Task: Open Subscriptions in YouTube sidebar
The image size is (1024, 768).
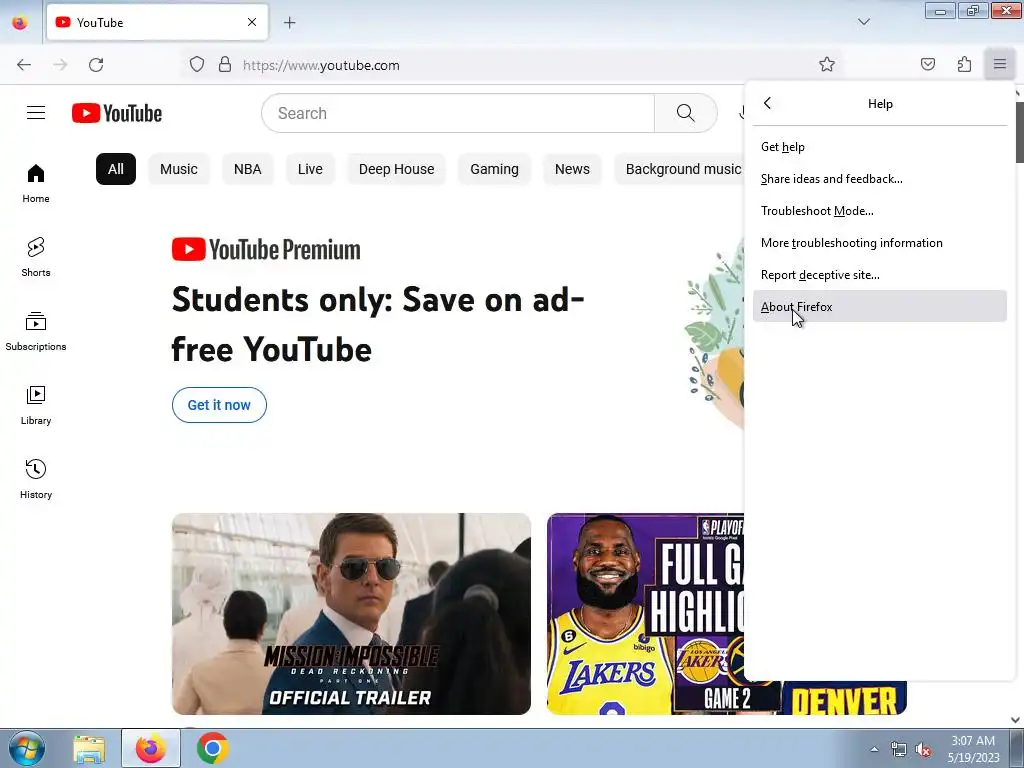Action: pyautogui.click(x=36, y=331)
